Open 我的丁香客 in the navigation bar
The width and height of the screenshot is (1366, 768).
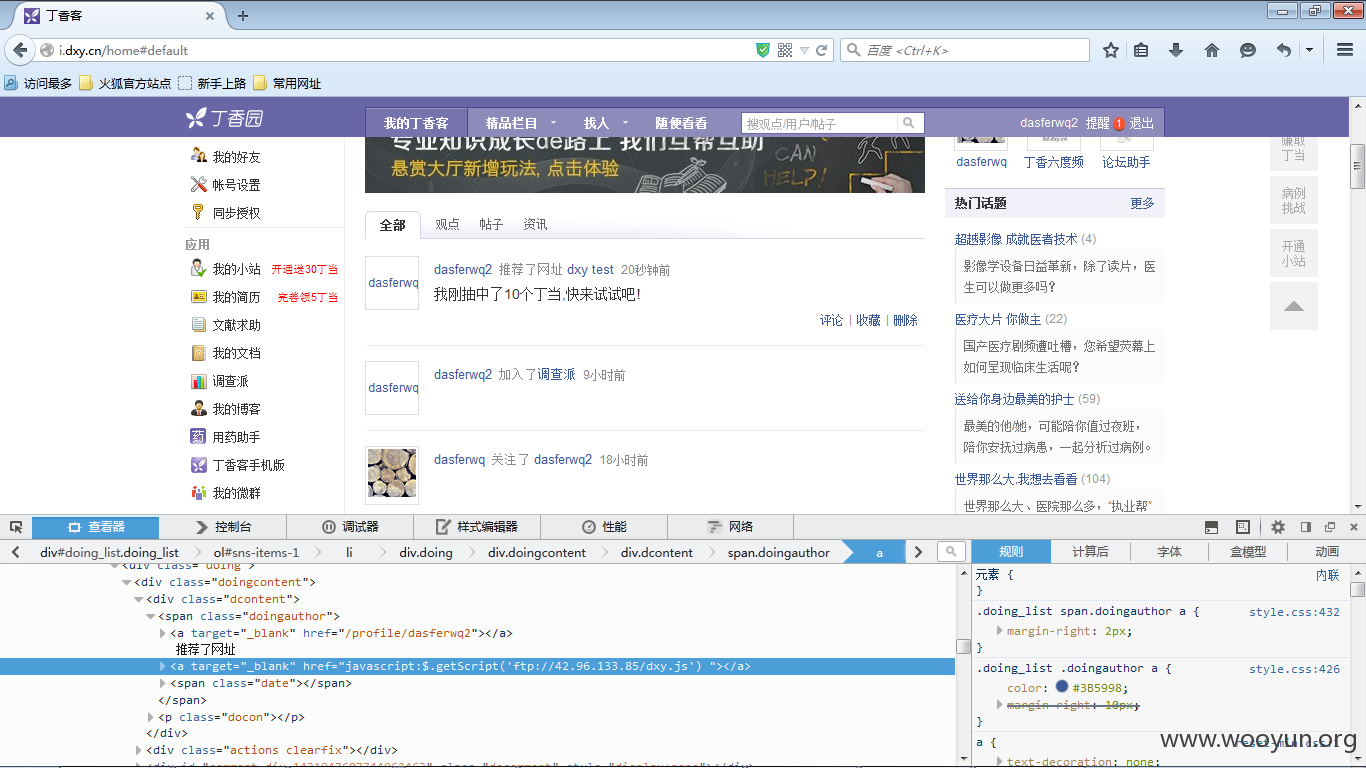(416, 123)
